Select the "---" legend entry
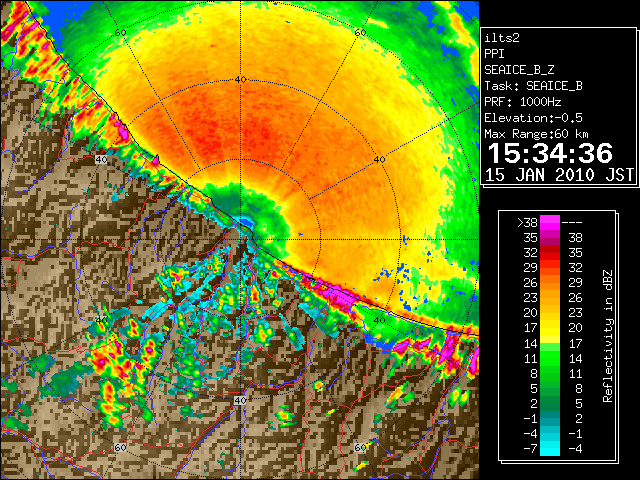 [571, 222]
